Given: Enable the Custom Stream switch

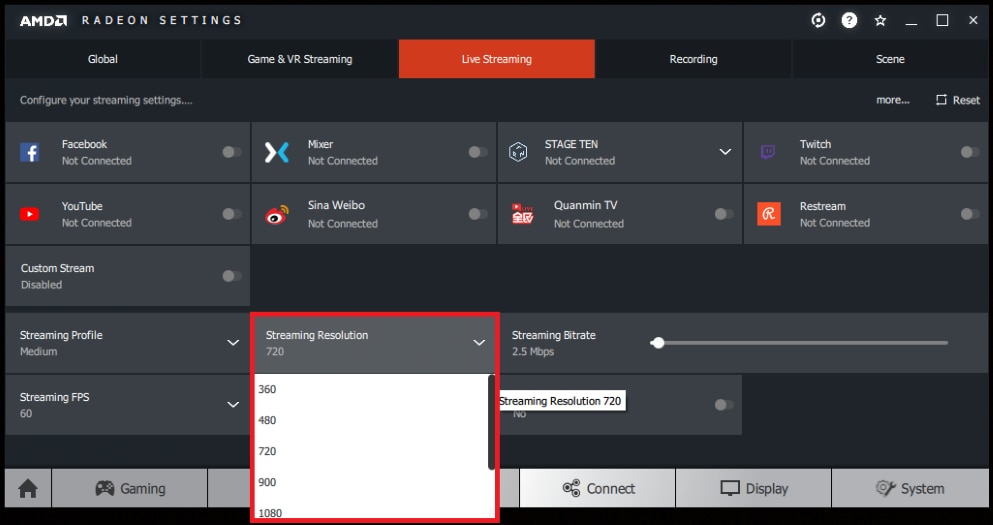Looking at the screenshot, I should [232, 276].
